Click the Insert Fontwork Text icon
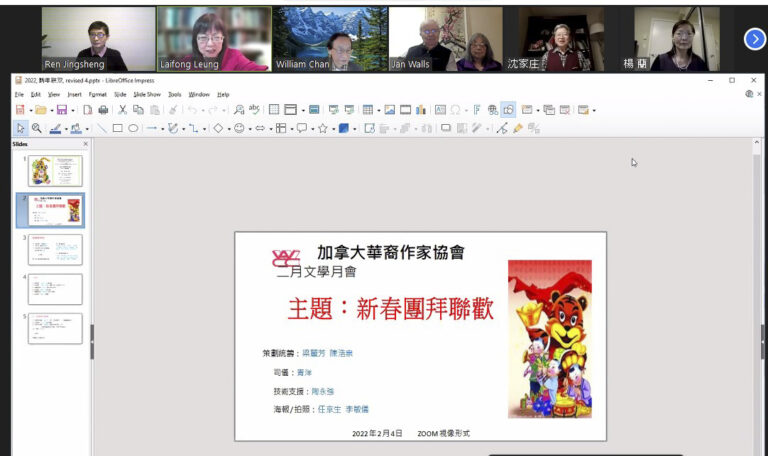 coord(477,110)
